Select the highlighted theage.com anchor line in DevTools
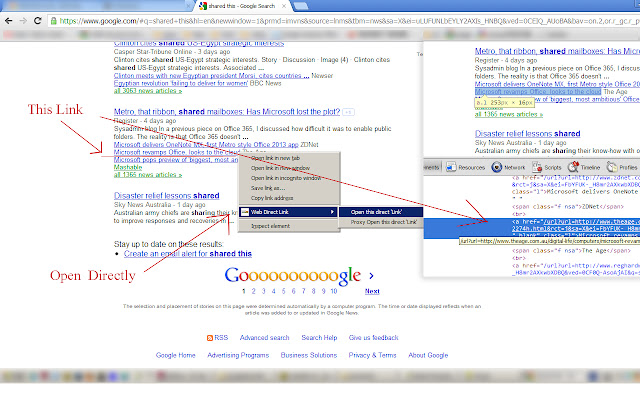 point(531,229)
